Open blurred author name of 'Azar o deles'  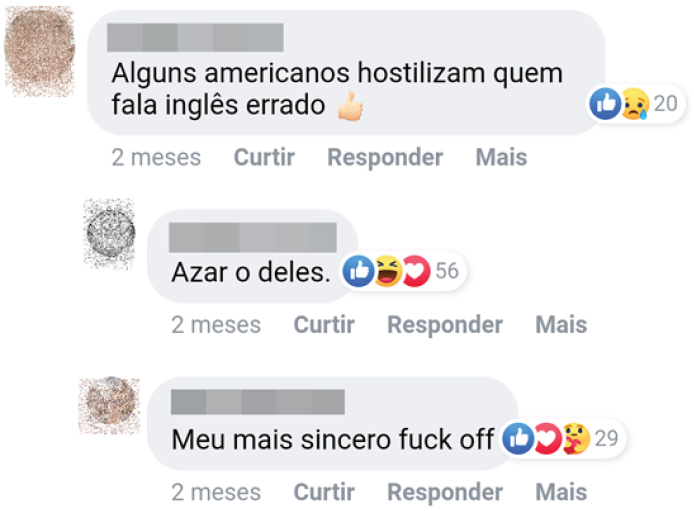[252, 238]
